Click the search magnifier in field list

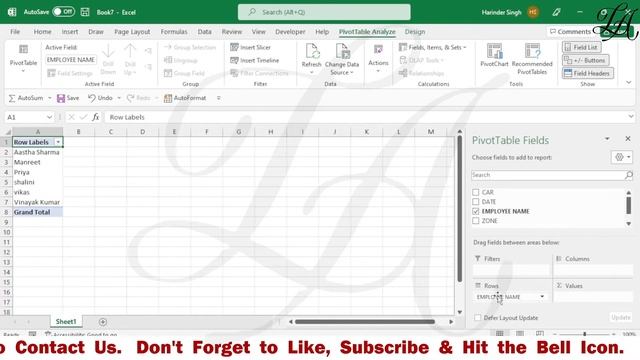pos(629,175)
